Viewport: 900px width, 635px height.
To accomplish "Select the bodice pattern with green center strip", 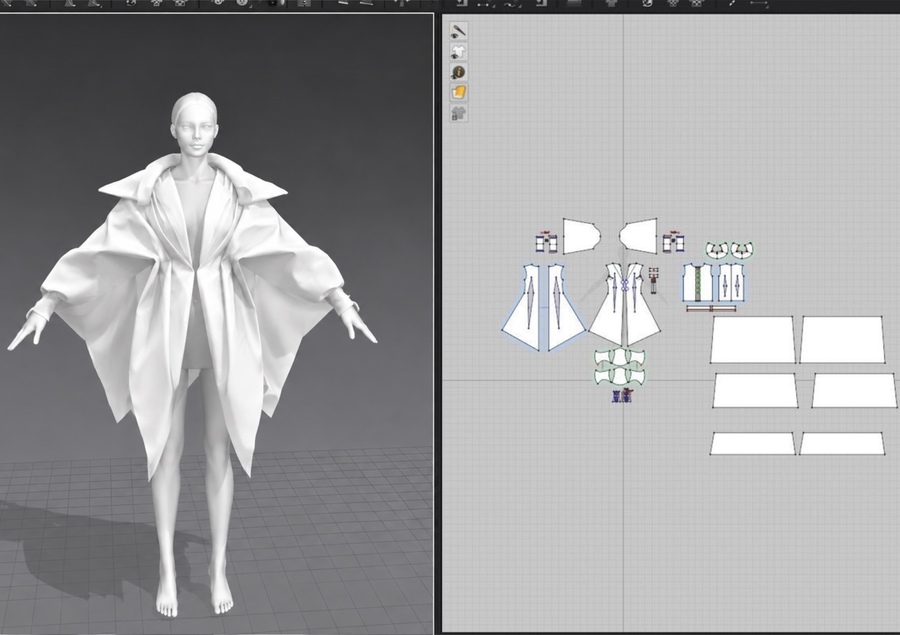I will pyautogui.click(x=698, y=282).
